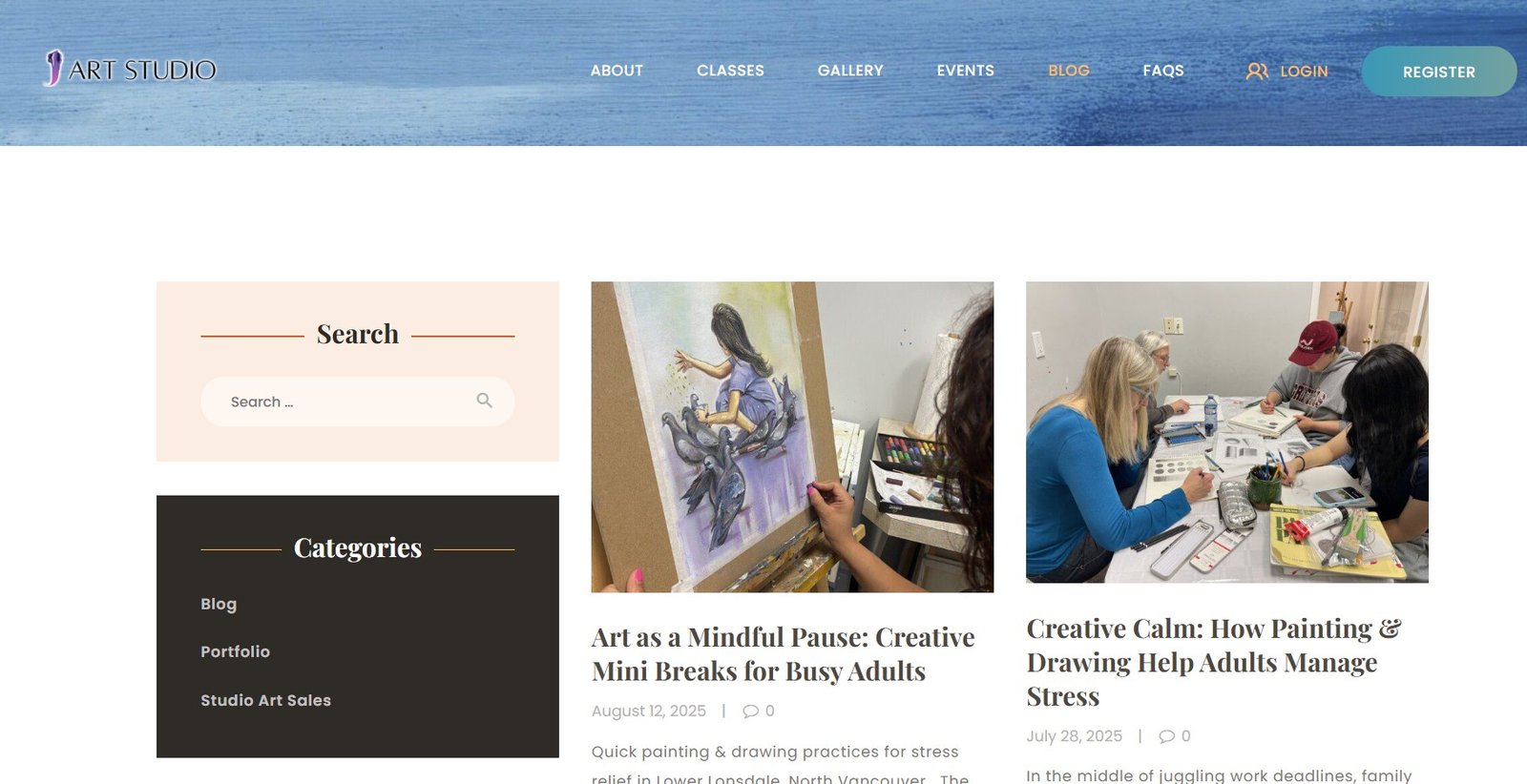Click the Art Studio logo
Image resolution: width=1527 pixels, height=784 pixels.
[x=131, y=69]
